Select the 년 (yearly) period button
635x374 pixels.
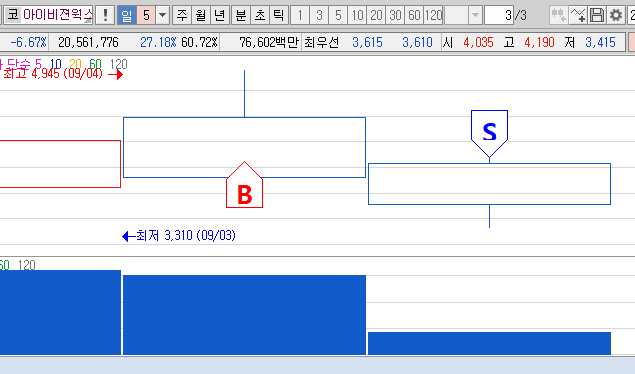pos(220,15)
